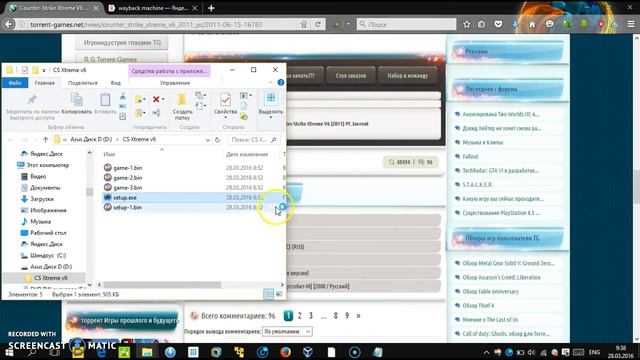Screen dimensions: 640x360
Task: Click the Firefox bookmark star icon
Action: (467, 24)
